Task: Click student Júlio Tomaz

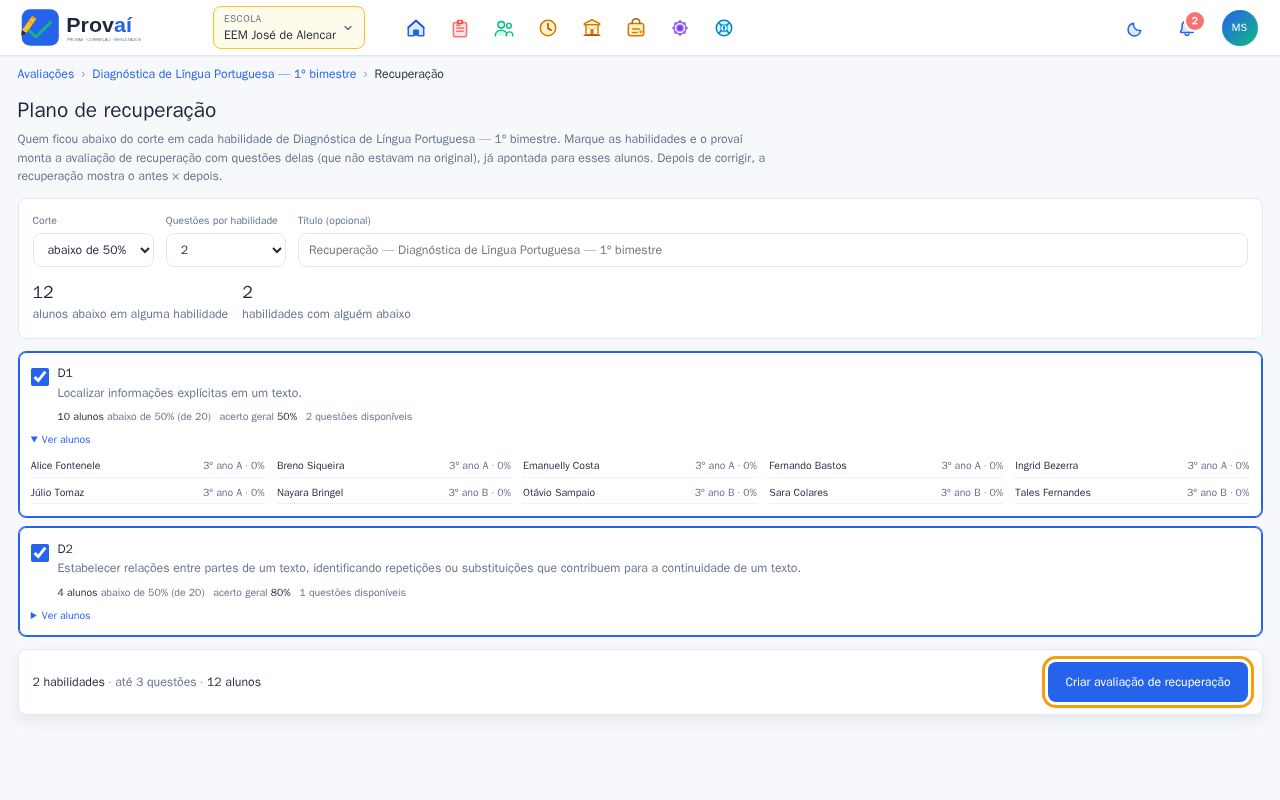Action: [58, 493]
